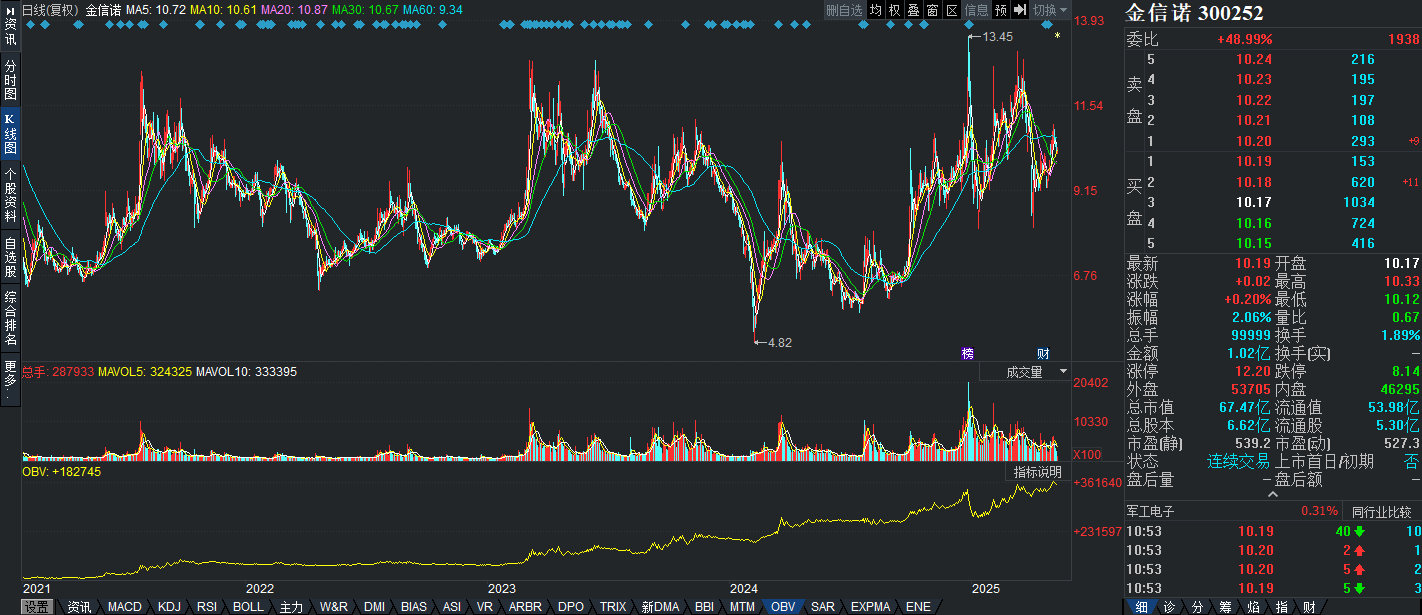Click the 榜 ranking marker on chart

pos(968,354)
